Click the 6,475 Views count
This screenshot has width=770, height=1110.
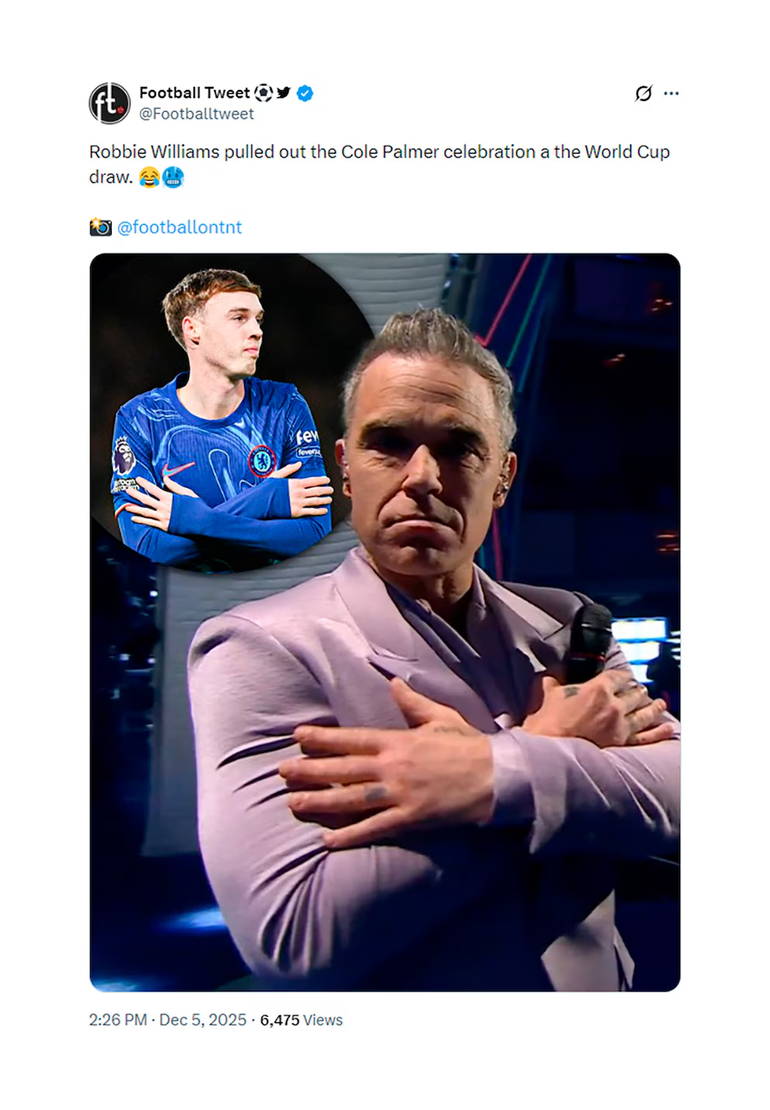coord(301,1020)
